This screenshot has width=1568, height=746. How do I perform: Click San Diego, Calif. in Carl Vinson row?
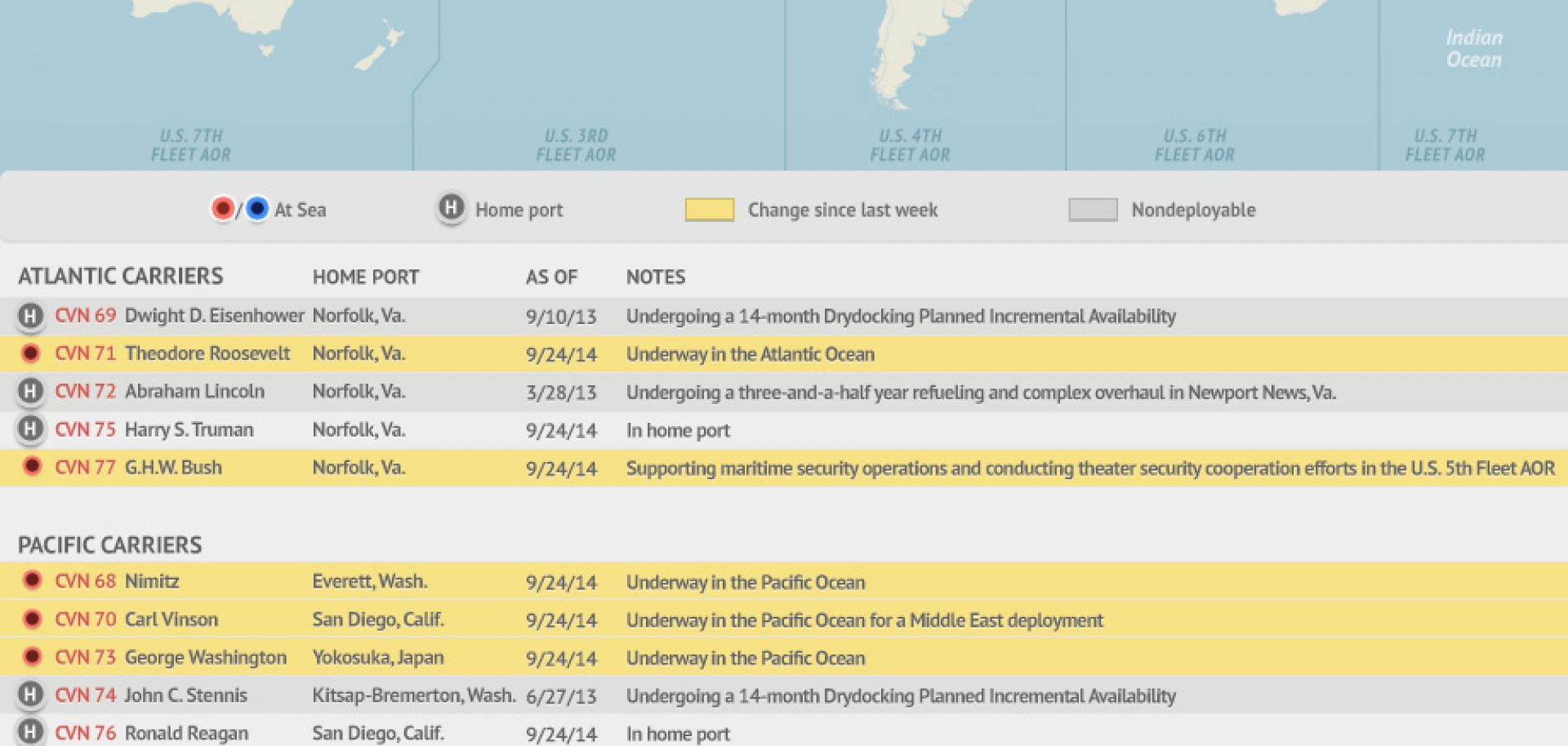click(x=378, y=619)
